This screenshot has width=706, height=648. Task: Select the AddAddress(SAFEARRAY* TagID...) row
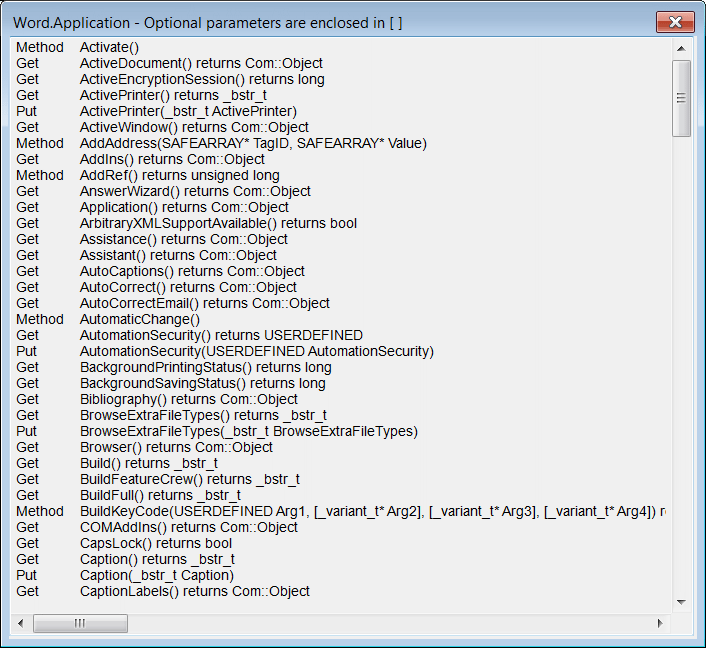tap(341, 143)
